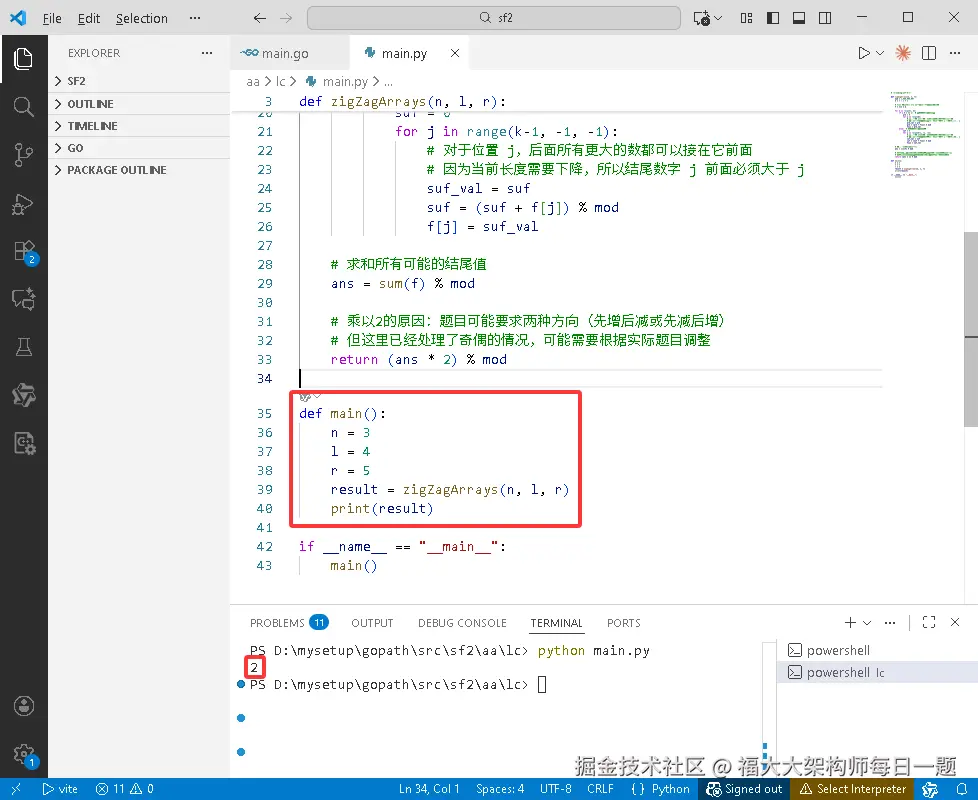
Task: Open the launch profile dropdown arrow
Action: [x=867, y=622]
